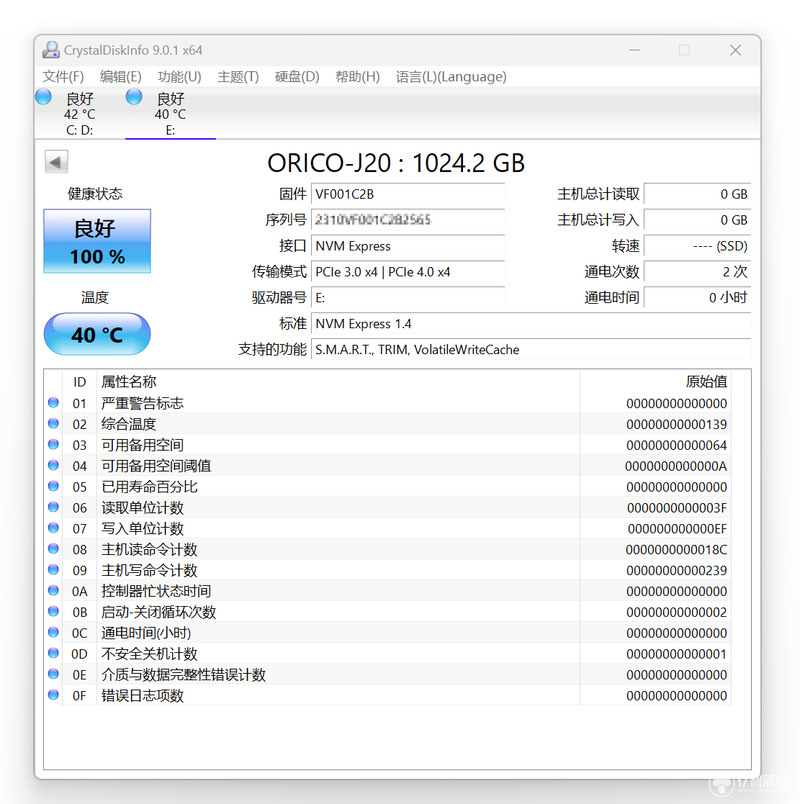Image resolution: width=800 pixels, height=804 pixels.
Task: Click the 40 °C temperature button
Action: 97,334
